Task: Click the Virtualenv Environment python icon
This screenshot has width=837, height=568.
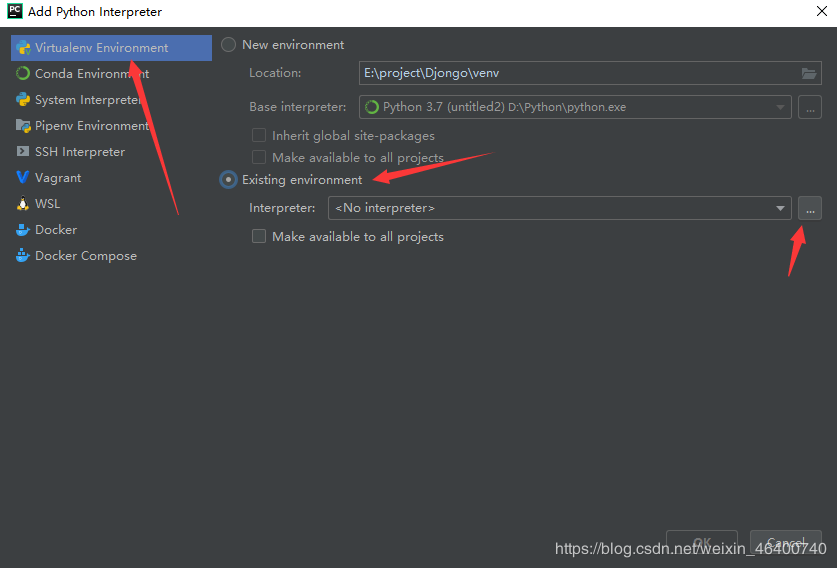Action: (x=23, y=48)
